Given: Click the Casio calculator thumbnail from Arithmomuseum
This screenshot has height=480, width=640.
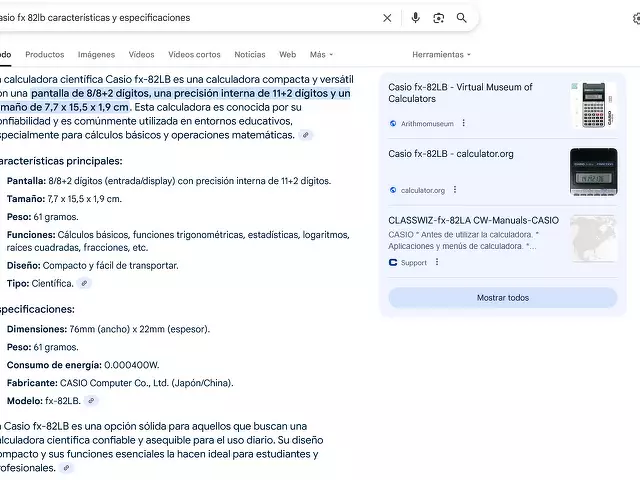Looking at the screenshot, I should [593, 105].
